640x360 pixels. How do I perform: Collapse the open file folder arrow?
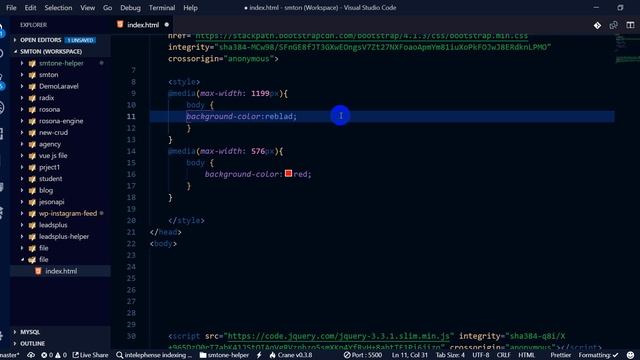click(22, 260)
